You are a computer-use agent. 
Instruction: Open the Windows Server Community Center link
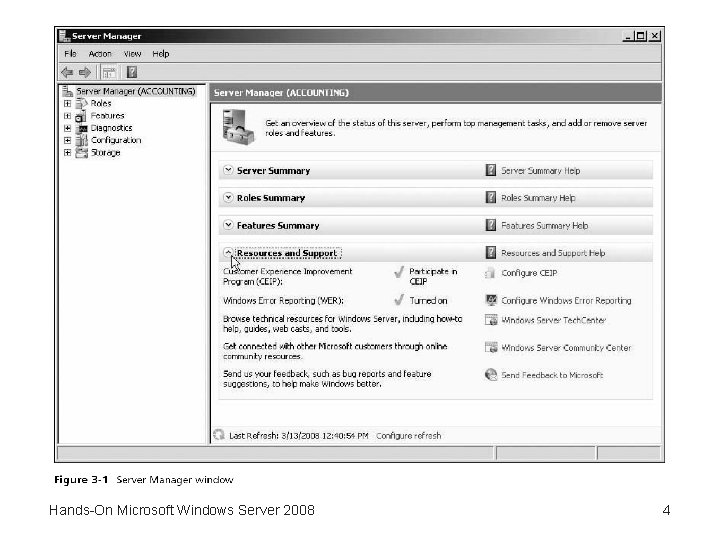coord(566,348)
